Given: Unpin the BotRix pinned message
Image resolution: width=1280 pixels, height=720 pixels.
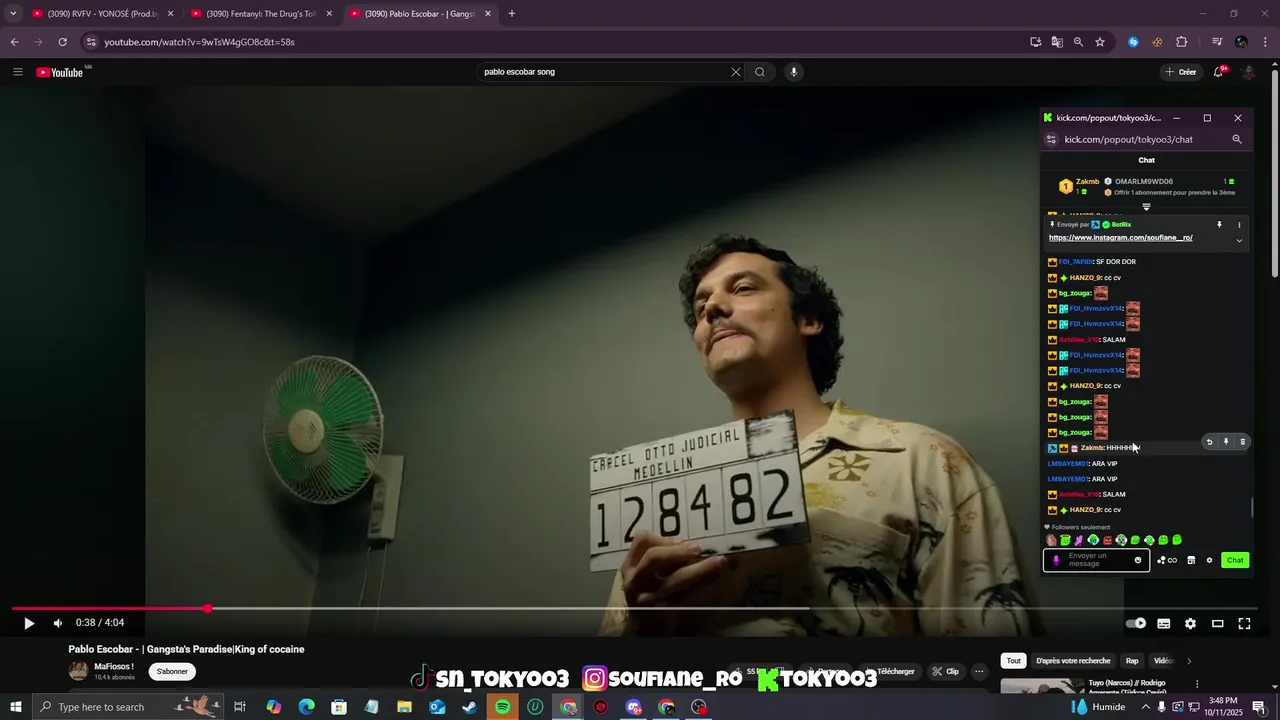Looking at the screenshot, I should coord(1219,225).
